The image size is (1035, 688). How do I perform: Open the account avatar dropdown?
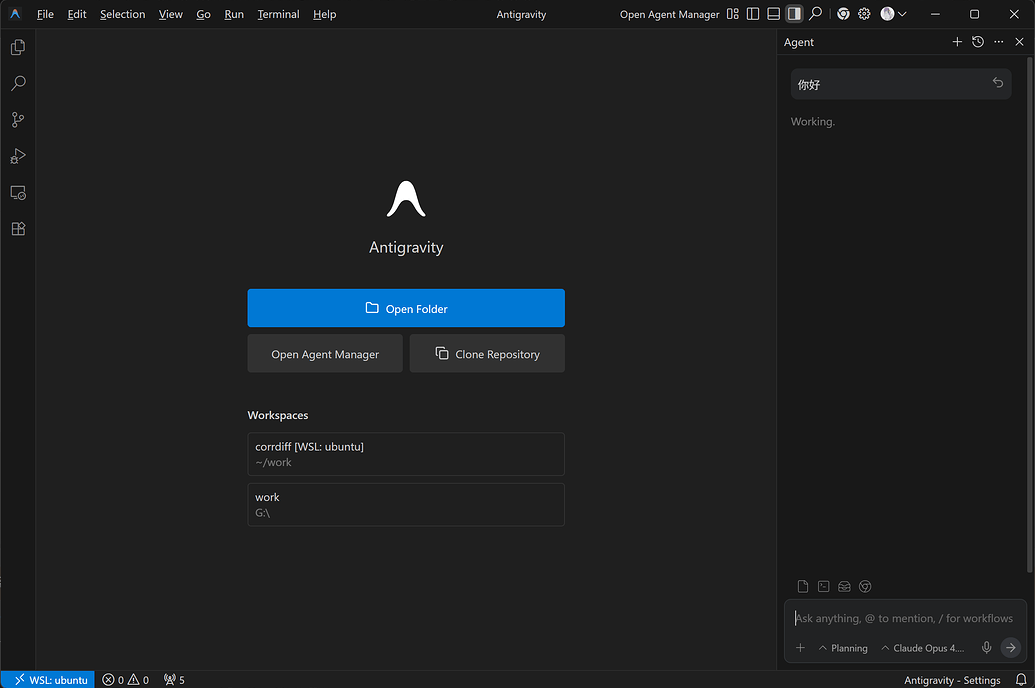(x=894, y=14)
